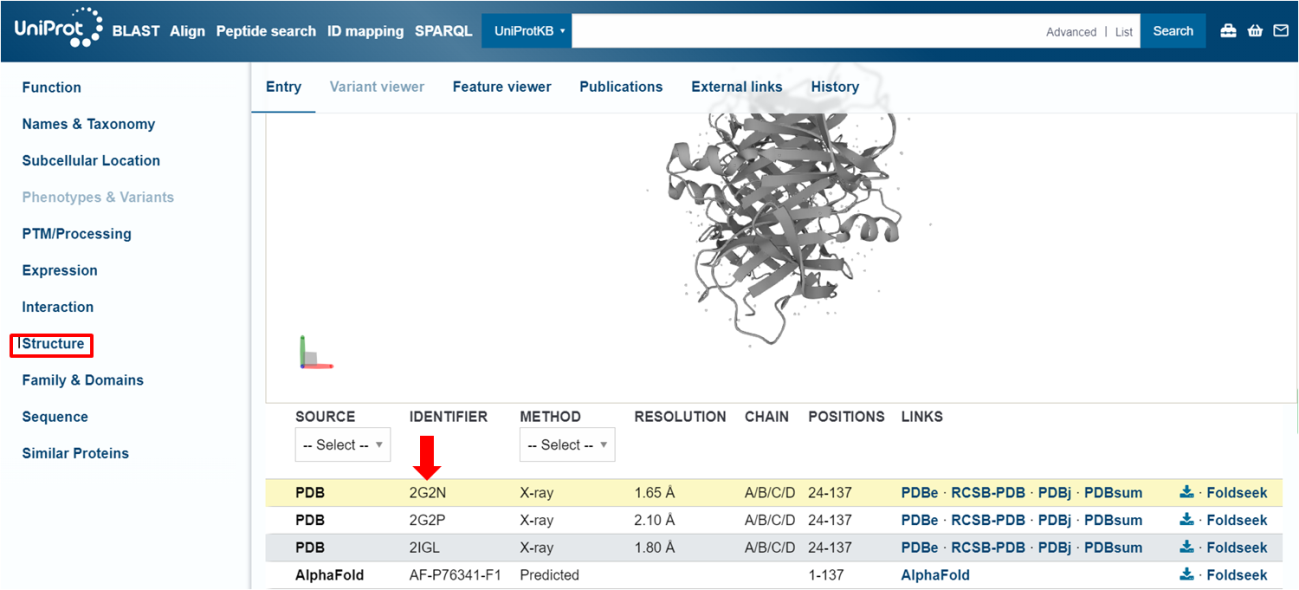
Task: Download structure 2IGL via download icon
Action: [1187, 548]
